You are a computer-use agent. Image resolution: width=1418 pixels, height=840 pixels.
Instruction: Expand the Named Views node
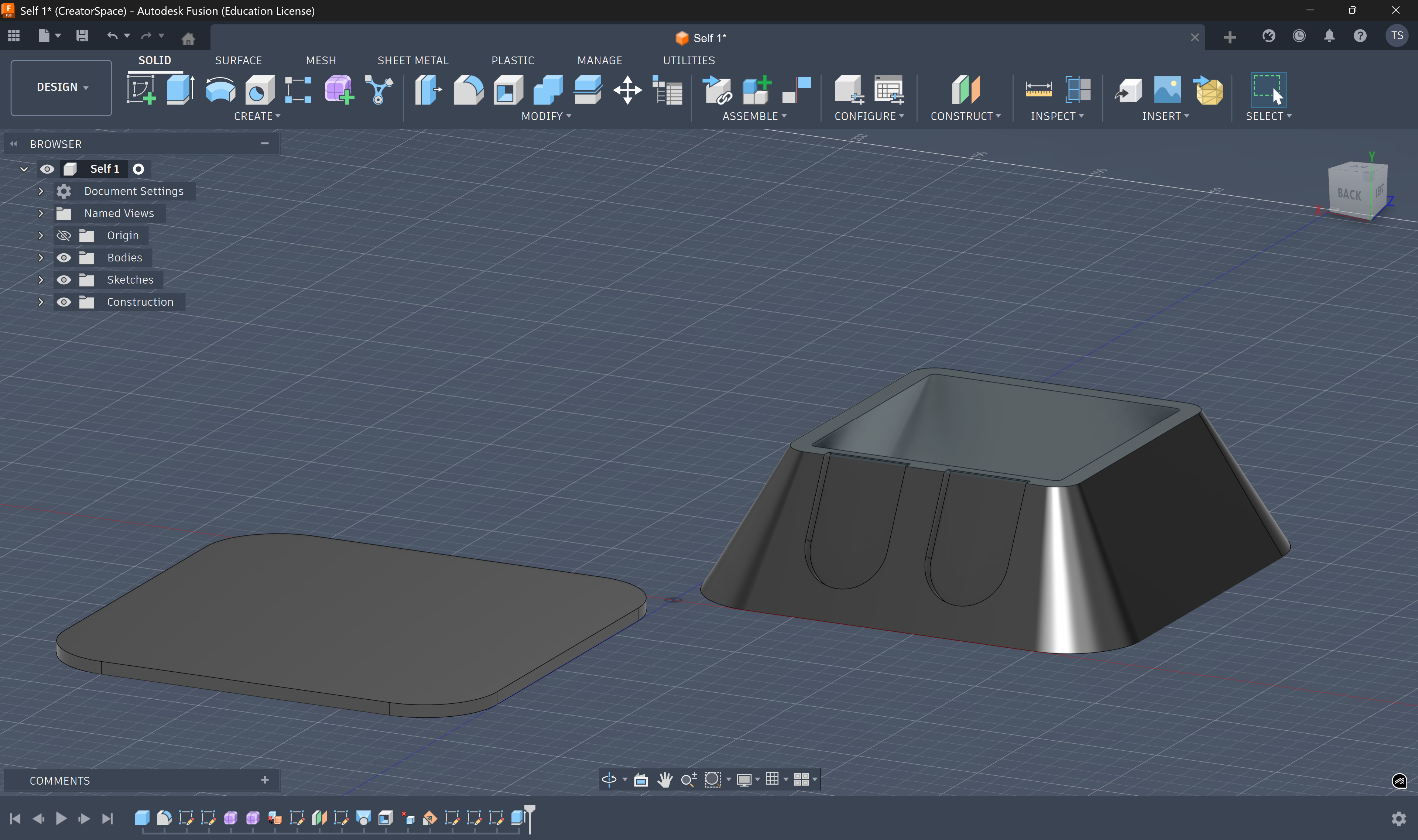click(40, 213)
